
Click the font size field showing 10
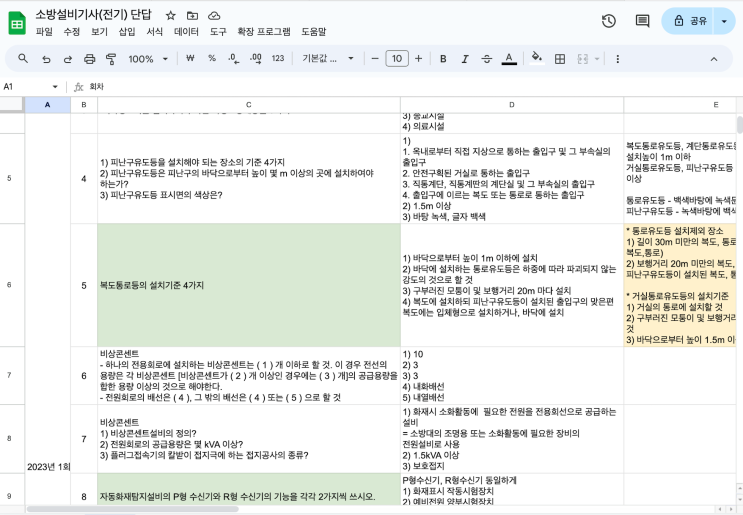[x=397, y=59]
